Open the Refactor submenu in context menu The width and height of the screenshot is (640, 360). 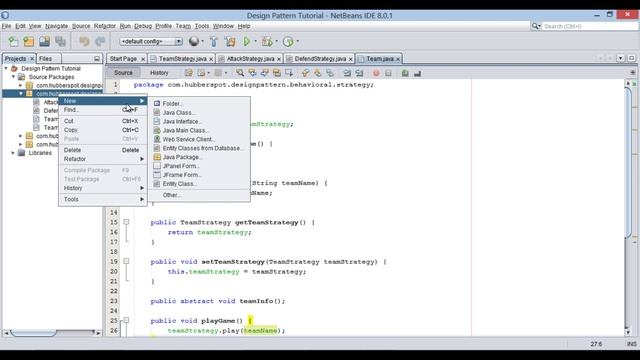coord(103,159)
